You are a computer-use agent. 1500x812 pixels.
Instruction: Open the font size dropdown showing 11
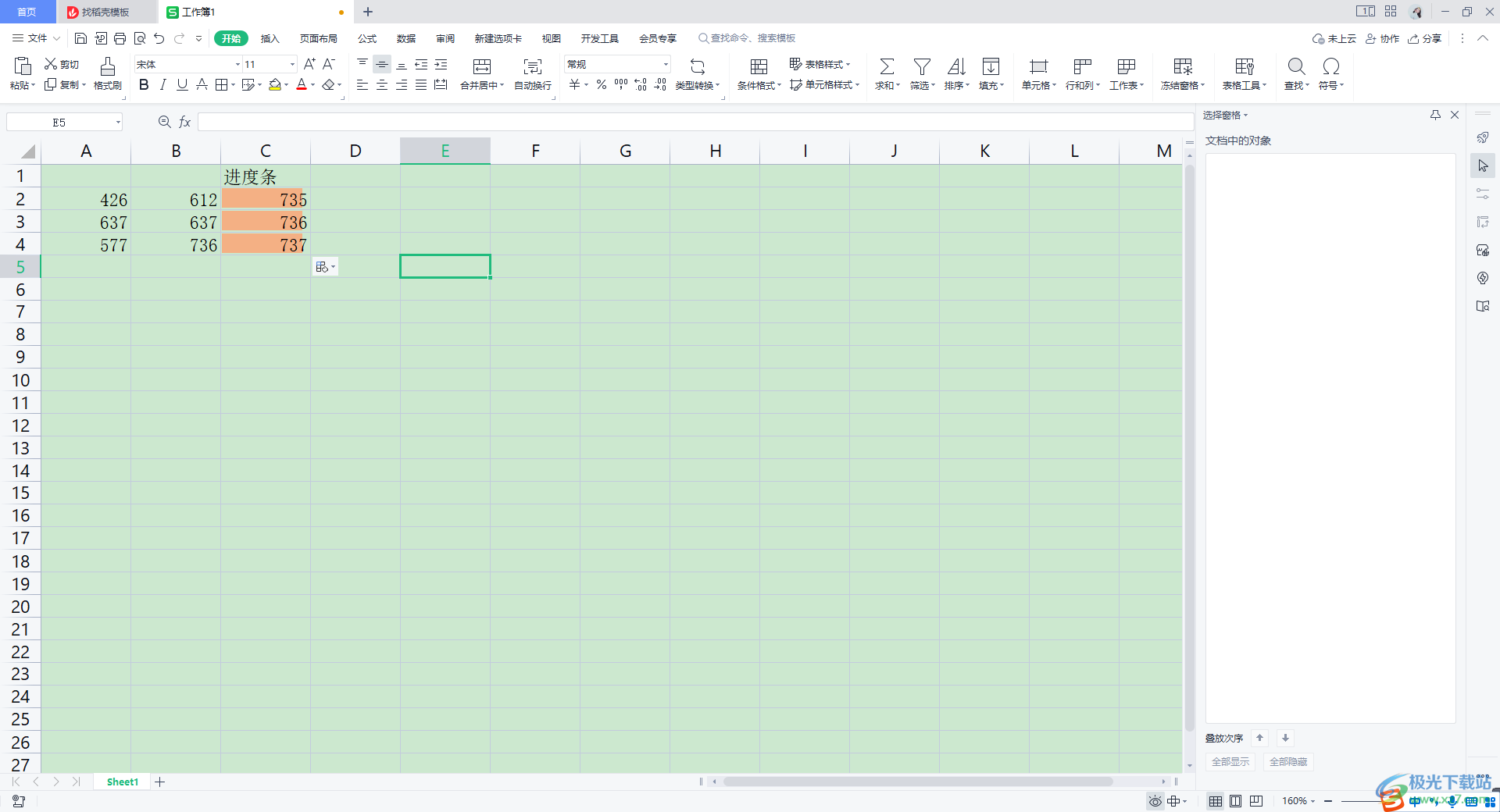(292, 64)
